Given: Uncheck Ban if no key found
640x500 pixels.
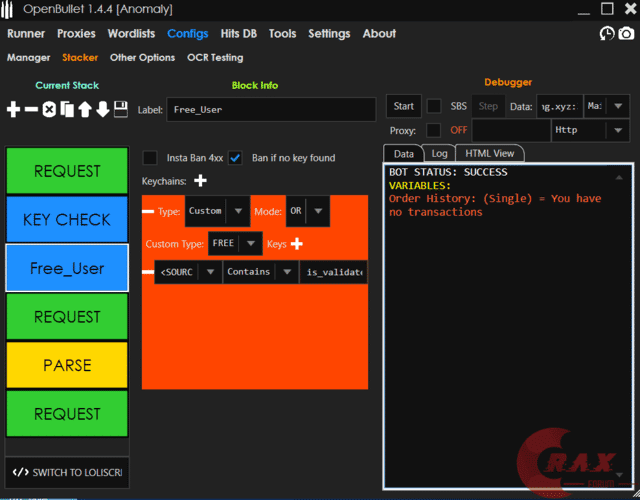Looking at the screenshot, I should tap(236, 158).
